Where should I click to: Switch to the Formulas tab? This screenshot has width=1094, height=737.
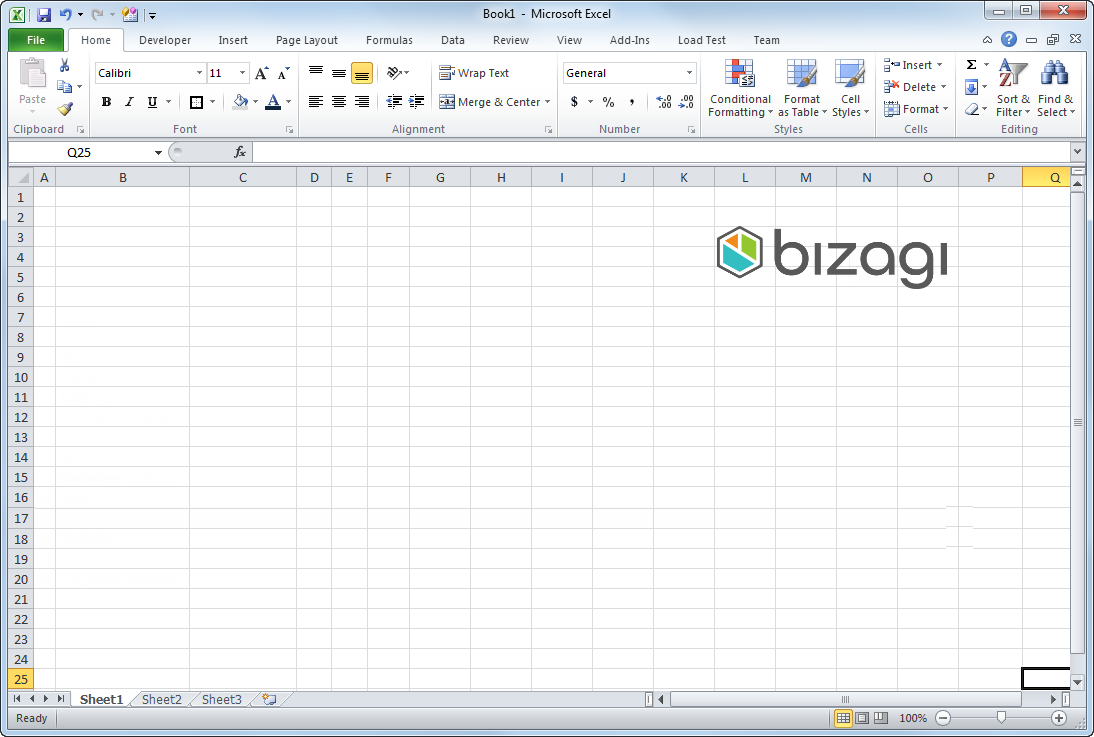click(389, 40)
